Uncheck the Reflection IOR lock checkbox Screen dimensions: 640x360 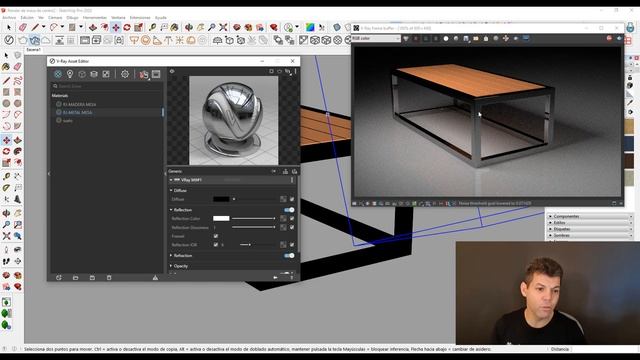[216, 245]
